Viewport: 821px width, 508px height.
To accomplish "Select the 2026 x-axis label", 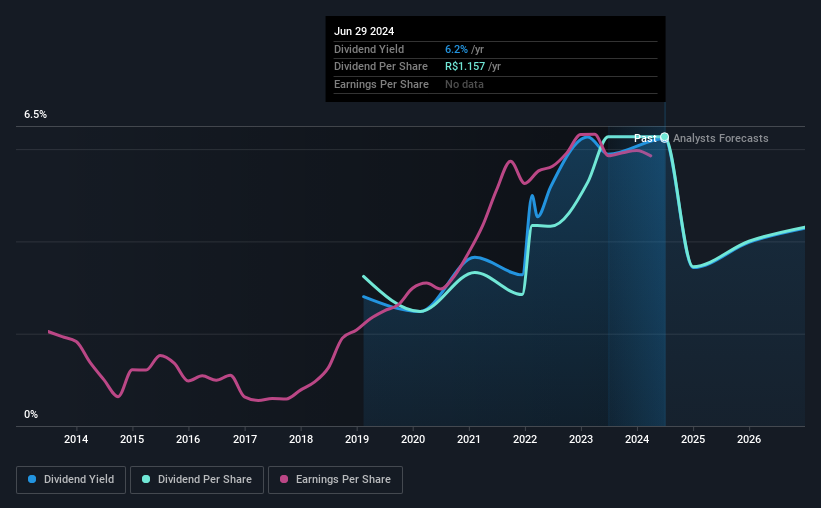I will [749, 439].
